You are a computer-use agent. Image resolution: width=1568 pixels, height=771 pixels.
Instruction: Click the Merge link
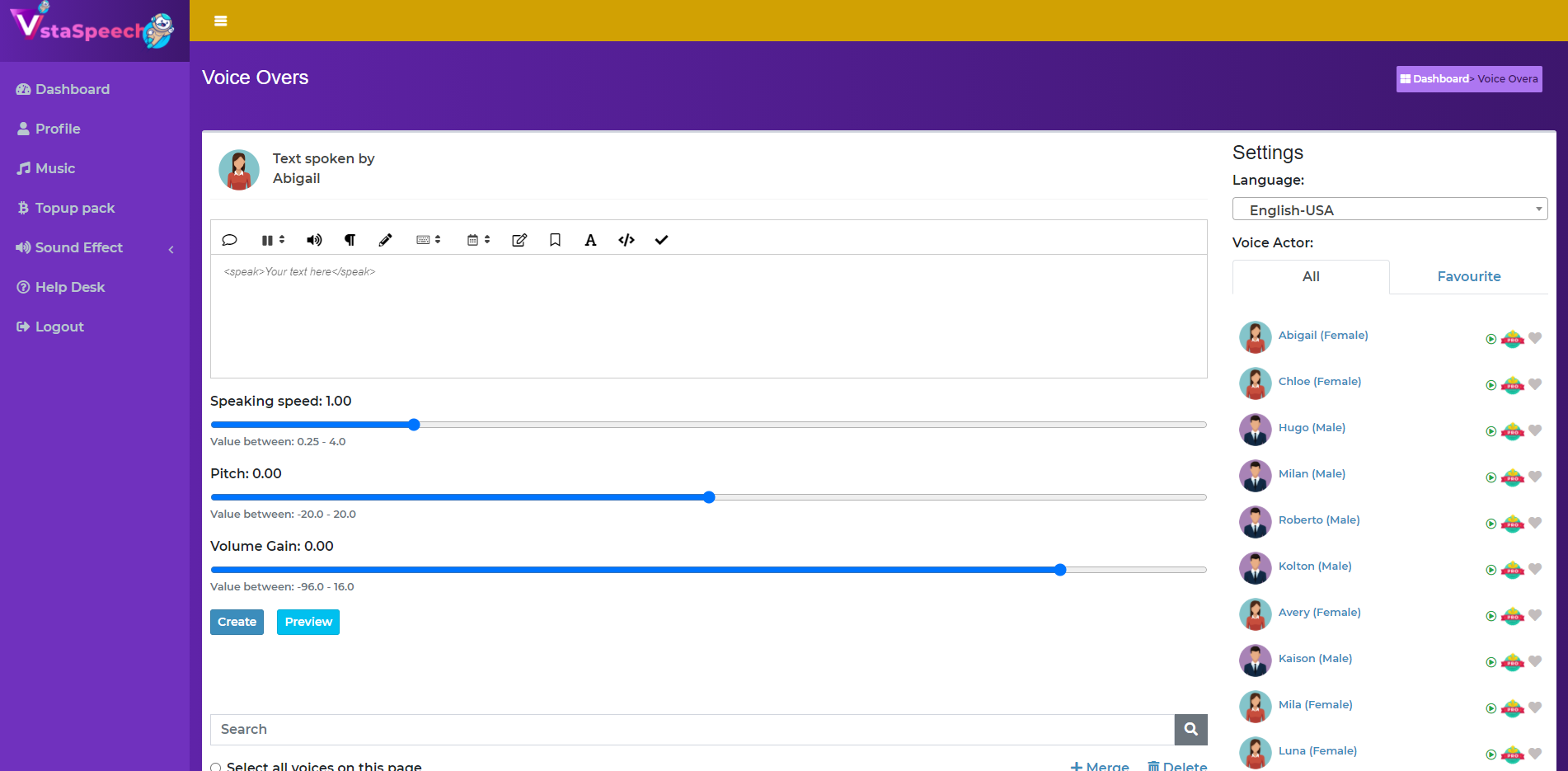(x=1100, y=766)
